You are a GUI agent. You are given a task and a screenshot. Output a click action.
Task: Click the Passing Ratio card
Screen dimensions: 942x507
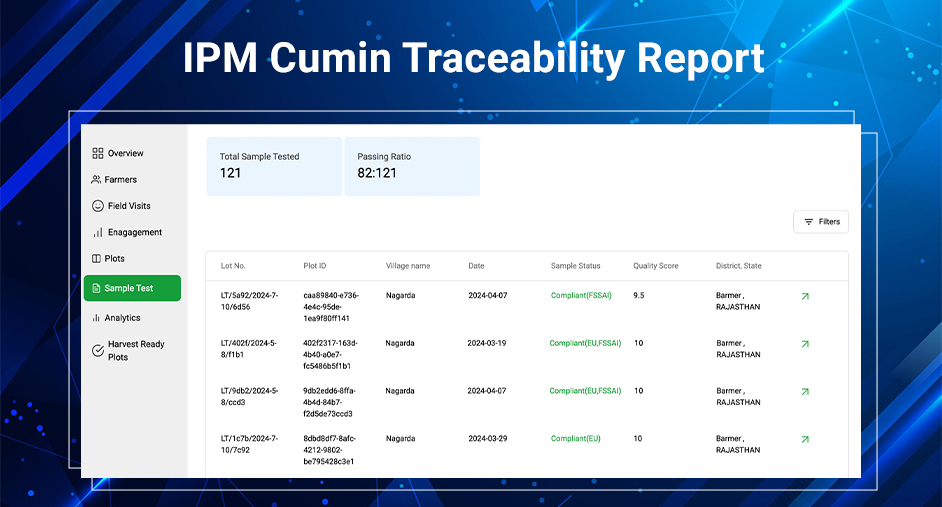(412, 166)
